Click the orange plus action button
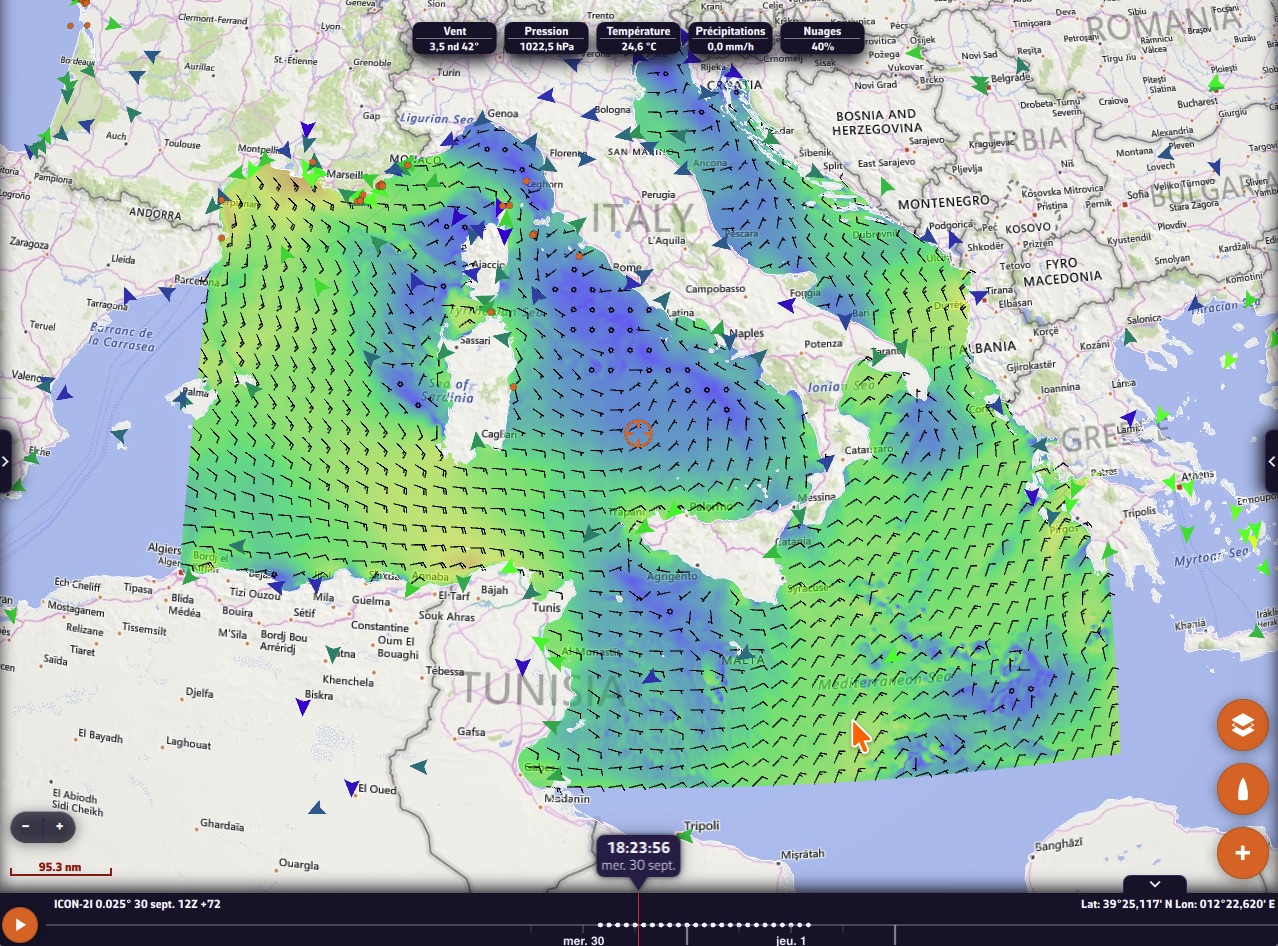The image size is (1278, 946). 1242,853
